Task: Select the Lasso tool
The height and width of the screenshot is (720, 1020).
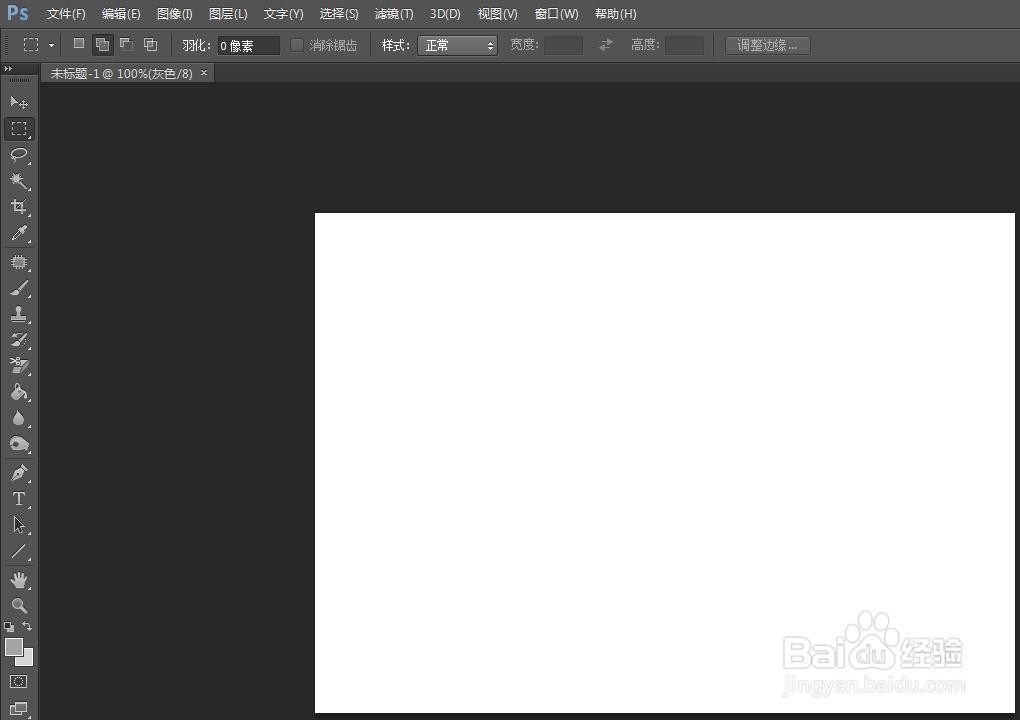Action: 19,155
